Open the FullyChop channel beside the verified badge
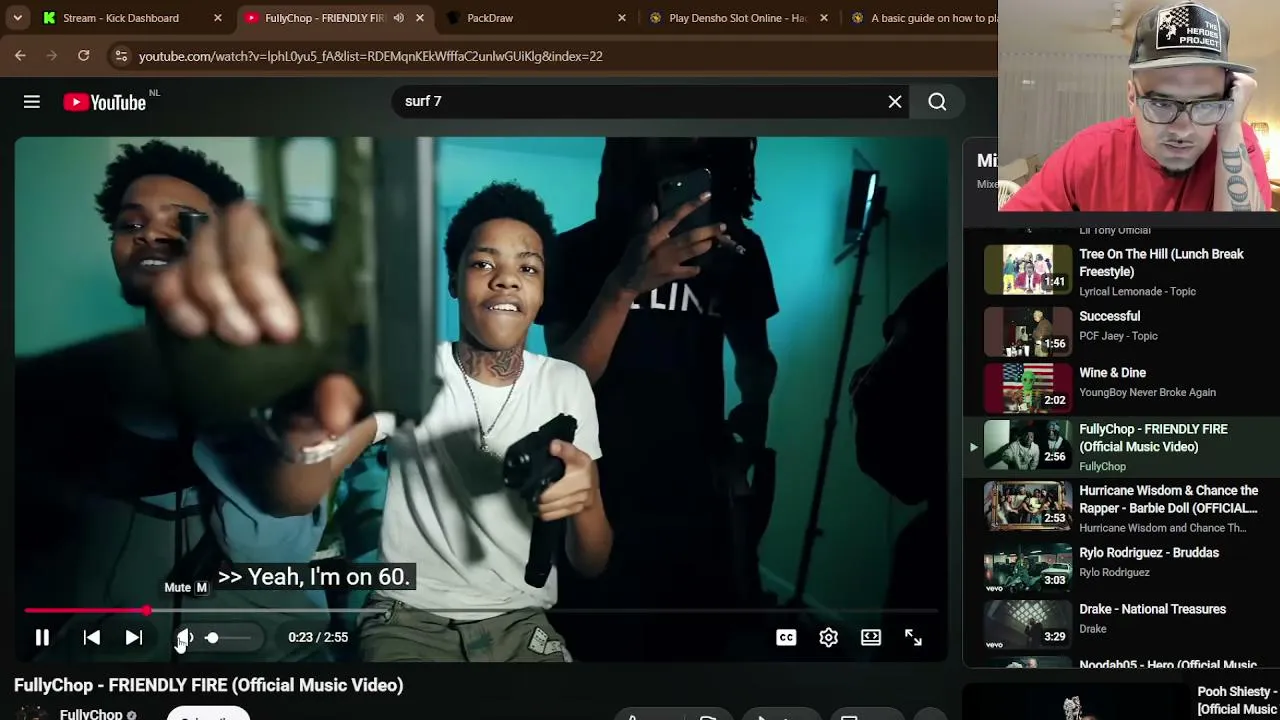Image resolution: width=1280 pixels, height=720 pixels. click(x=91, y=714)
